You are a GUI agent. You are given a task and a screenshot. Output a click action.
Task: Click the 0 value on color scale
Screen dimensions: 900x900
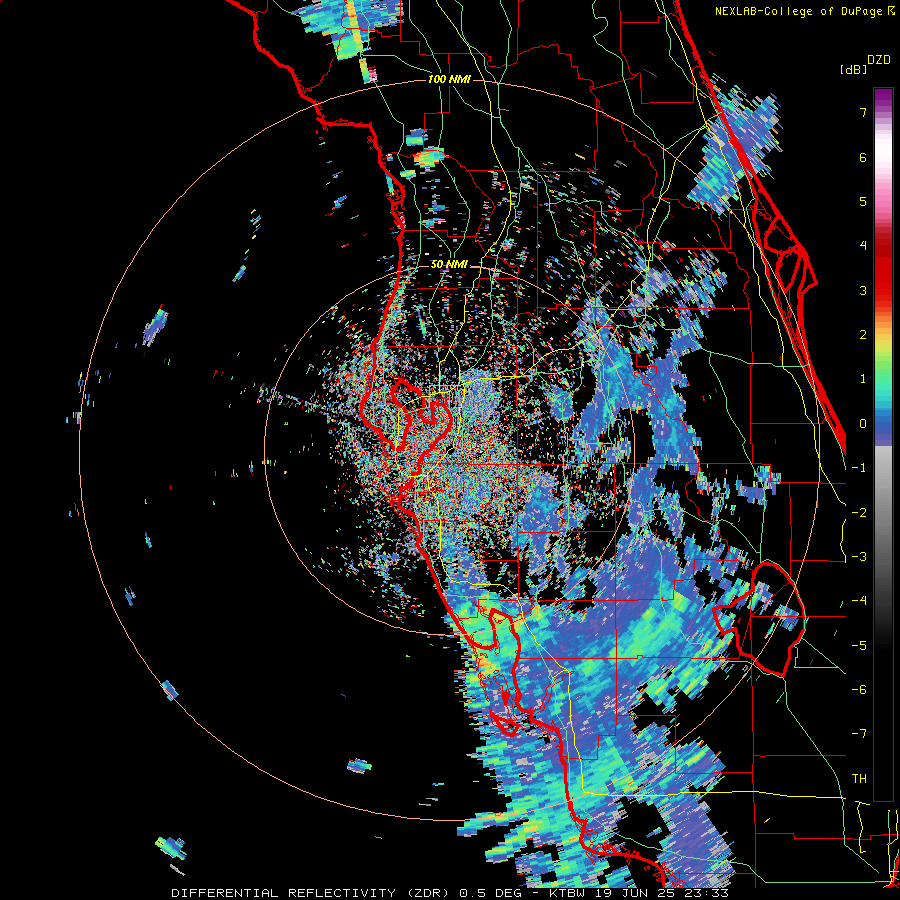click(x=863, y=424)
